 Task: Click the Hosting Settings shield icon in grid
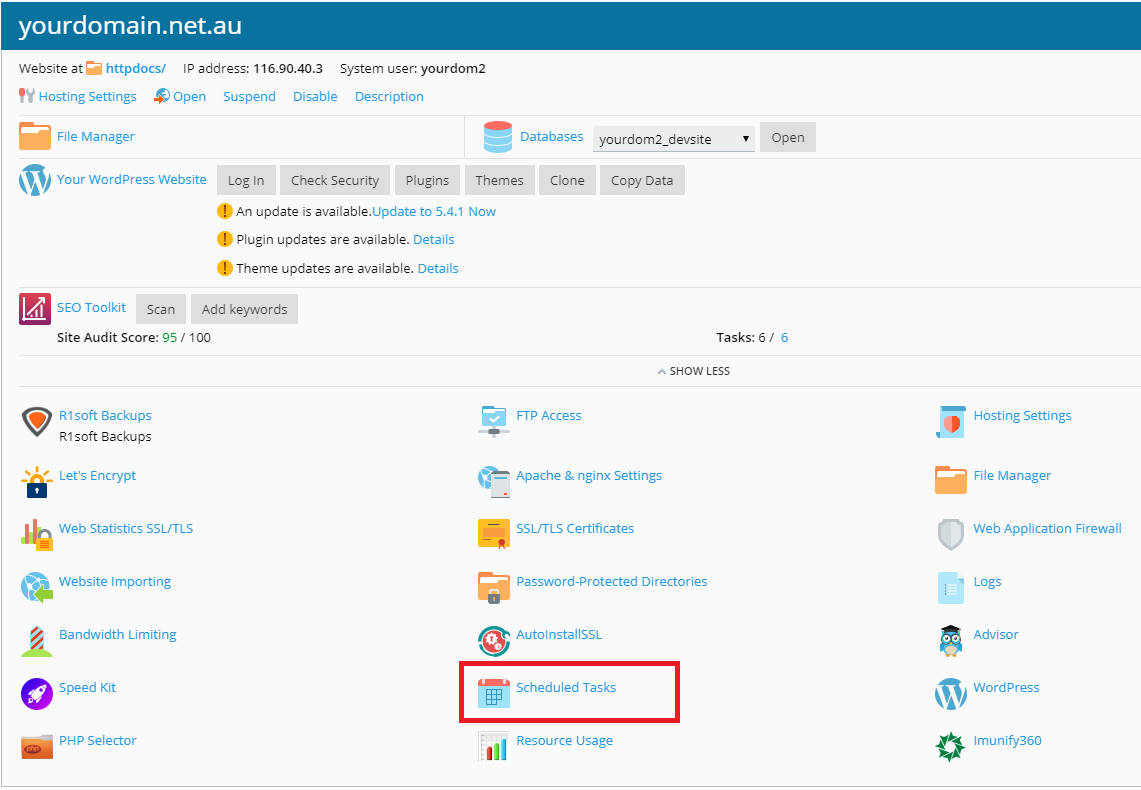click(x=950, y=422)
